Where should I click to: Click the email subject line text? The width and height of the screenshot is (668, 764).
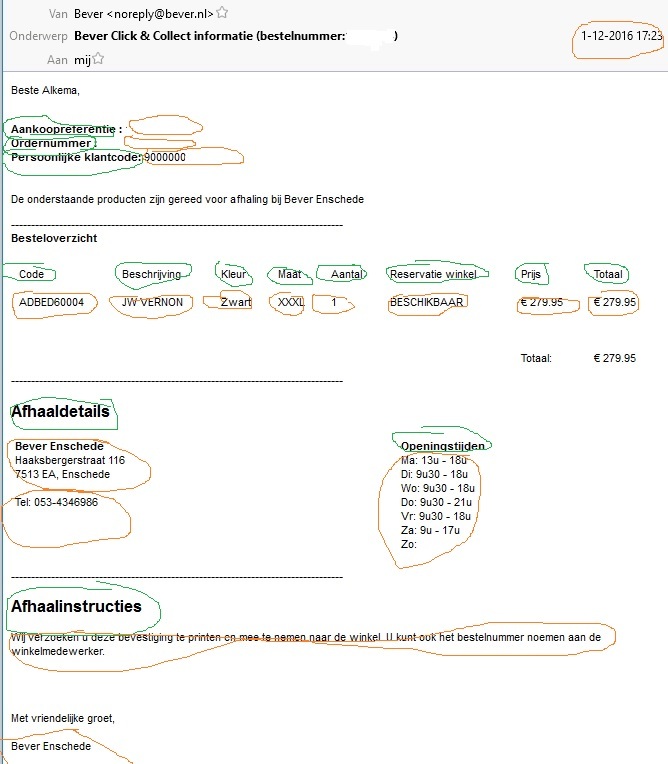[x=210, y=36]
